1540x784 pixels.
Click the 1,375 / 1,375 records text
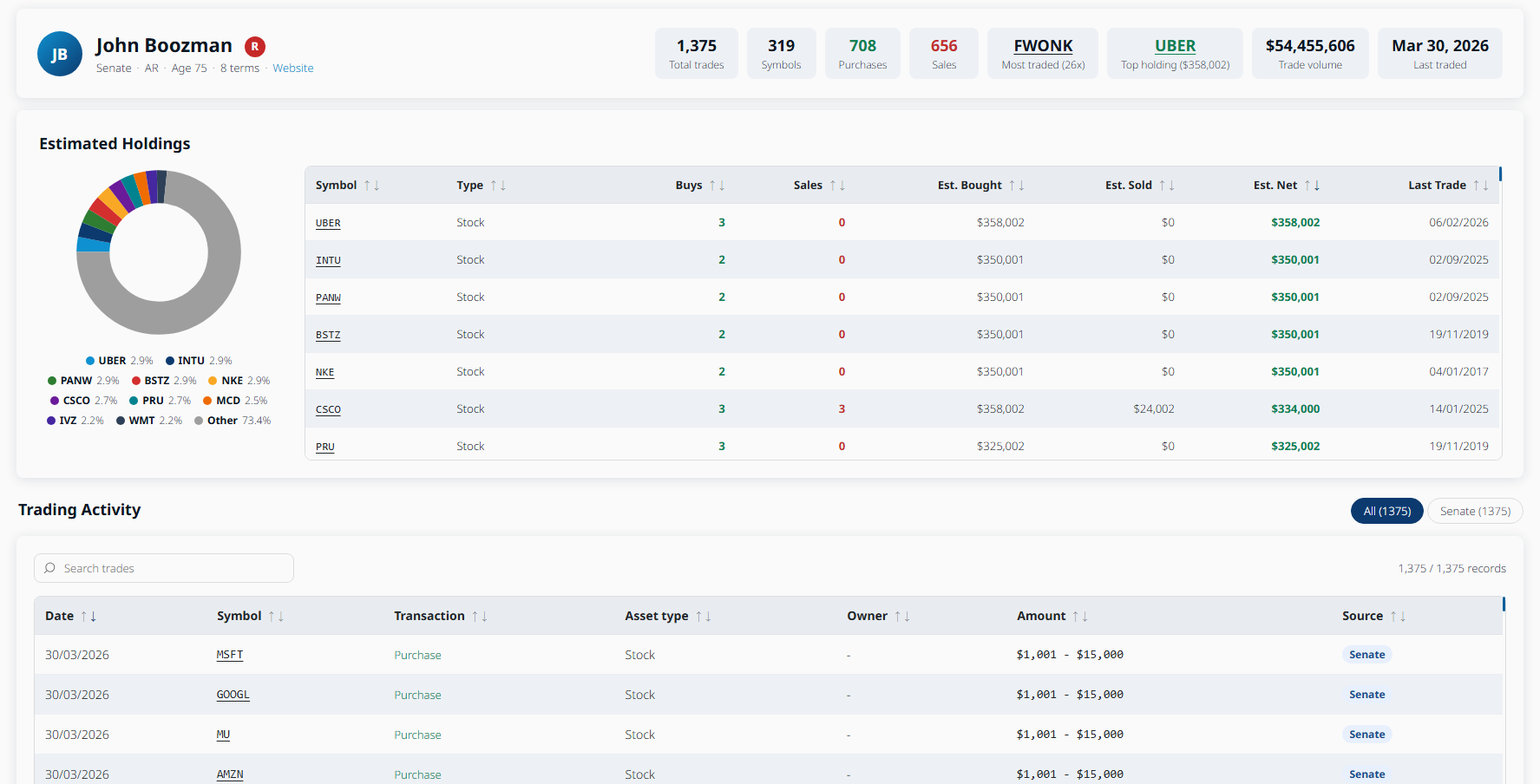coord(1452,569)
